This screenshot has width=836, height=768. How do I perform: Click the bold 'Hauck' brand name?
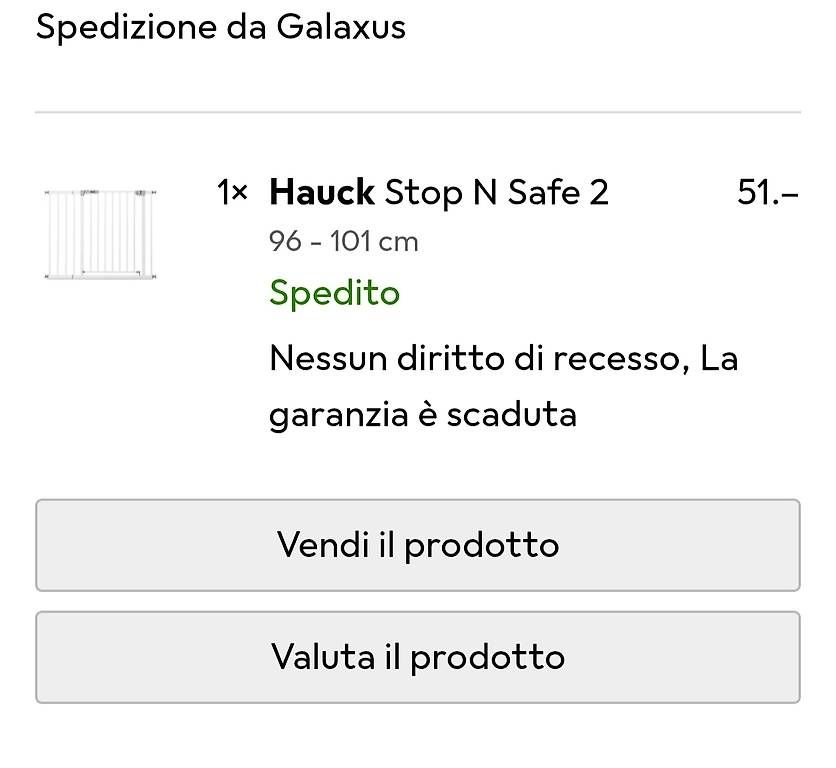click(x=321, y=192)
